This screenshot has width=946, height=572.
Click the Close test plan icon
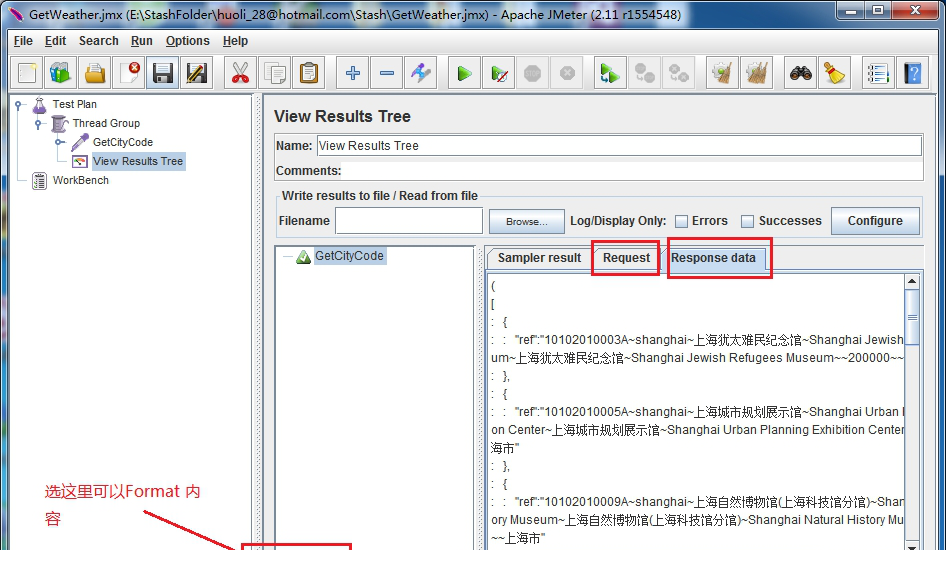129,74
